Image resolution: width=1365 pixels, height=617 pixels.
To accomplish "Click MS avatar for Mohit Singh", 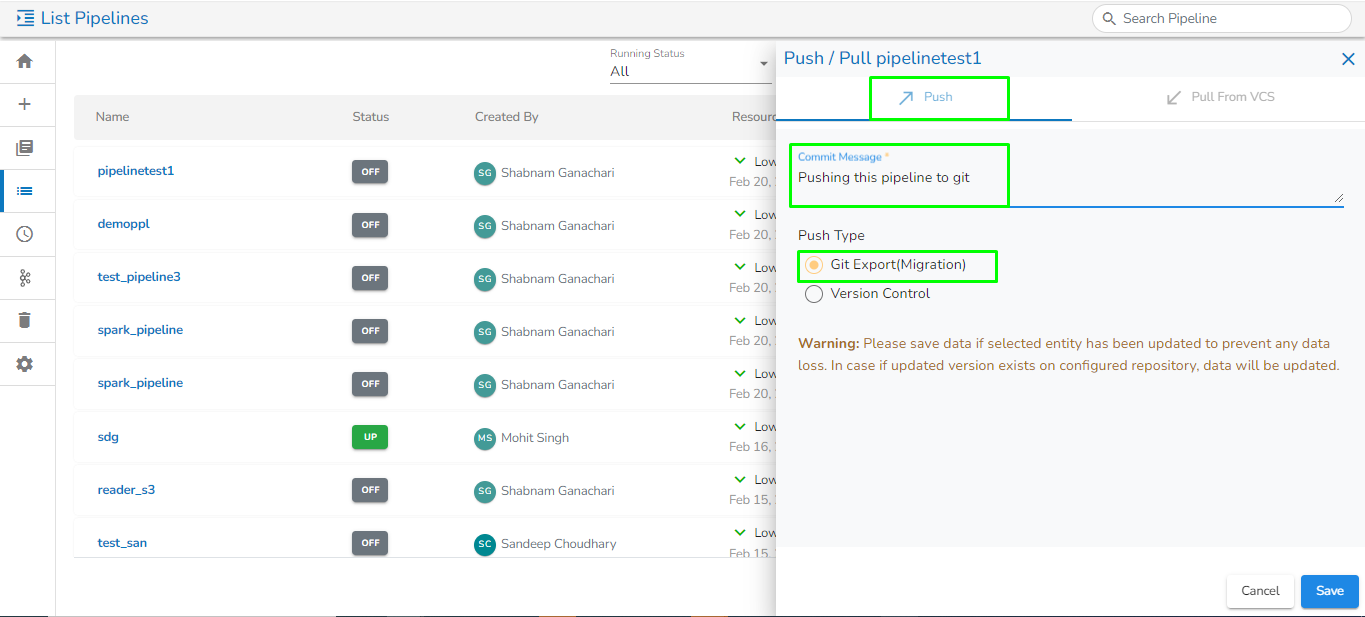I will point(485,438).
